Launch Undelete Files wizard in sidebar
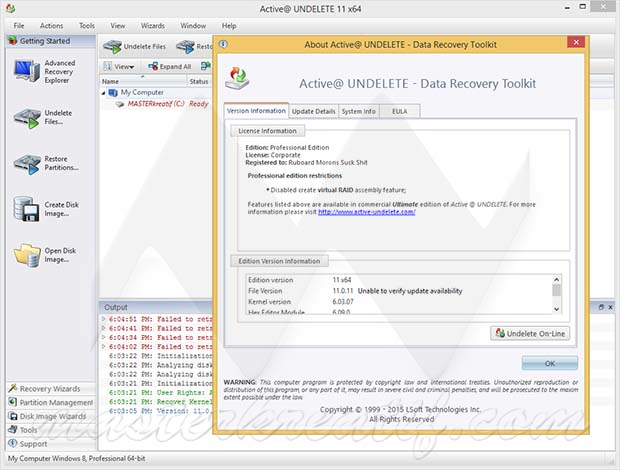620x470 pixels. 26,118
